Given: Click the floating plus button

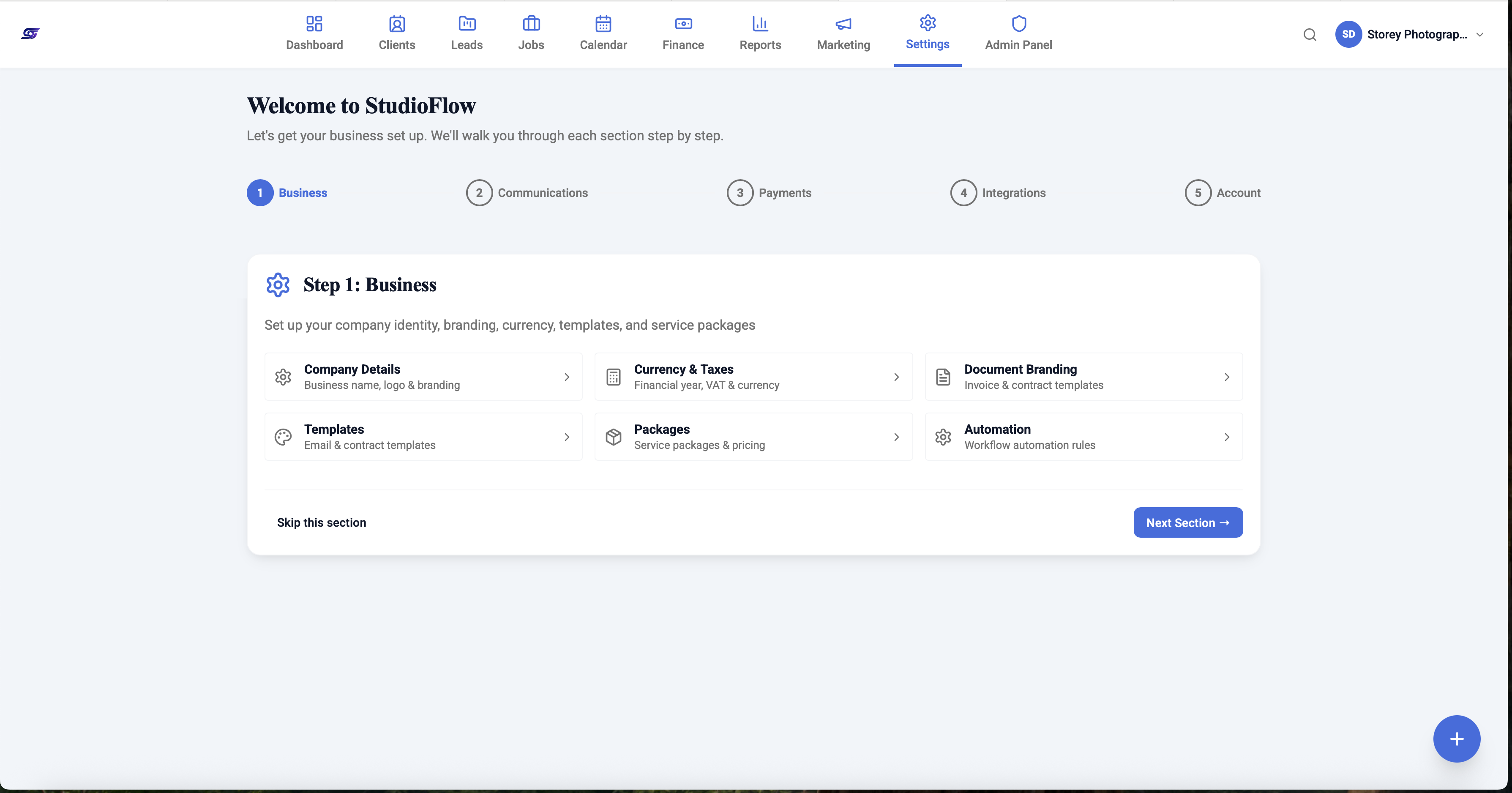Looking at the screenshot, I should coord(1456,738).
